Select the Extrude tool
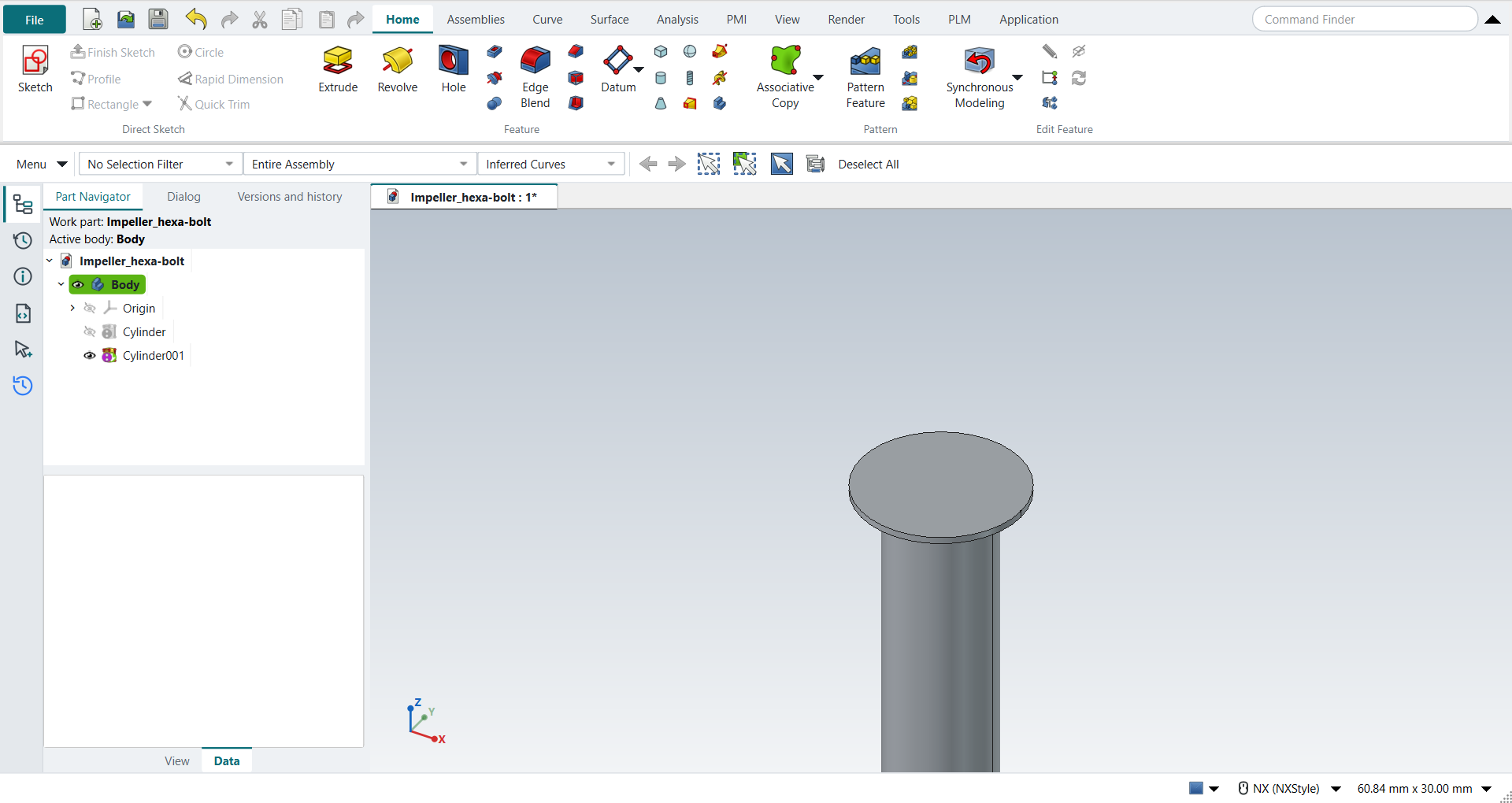Image resolution: width=1512 pixels, height=803 pixels. (338, 69)
